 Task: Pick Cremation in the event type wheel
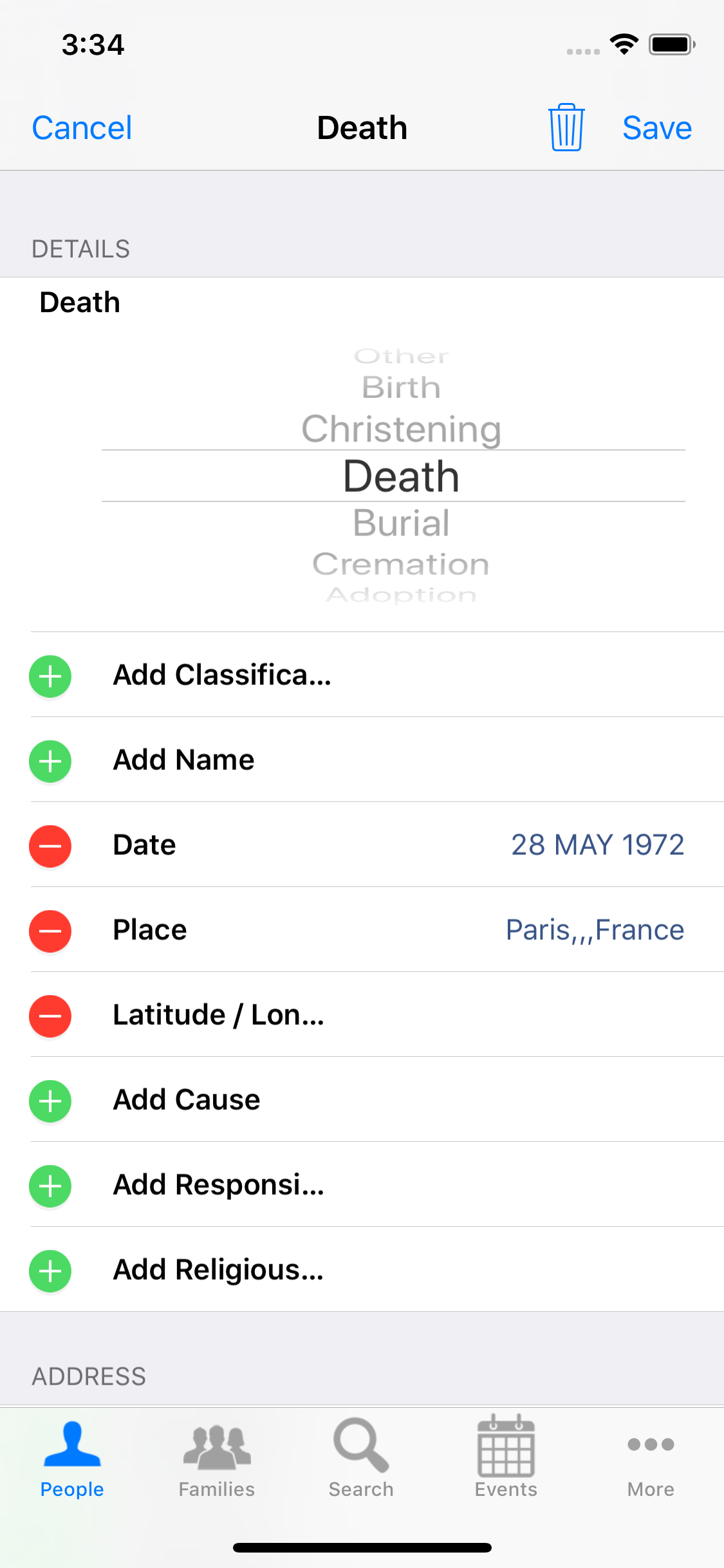pos(401,565)
